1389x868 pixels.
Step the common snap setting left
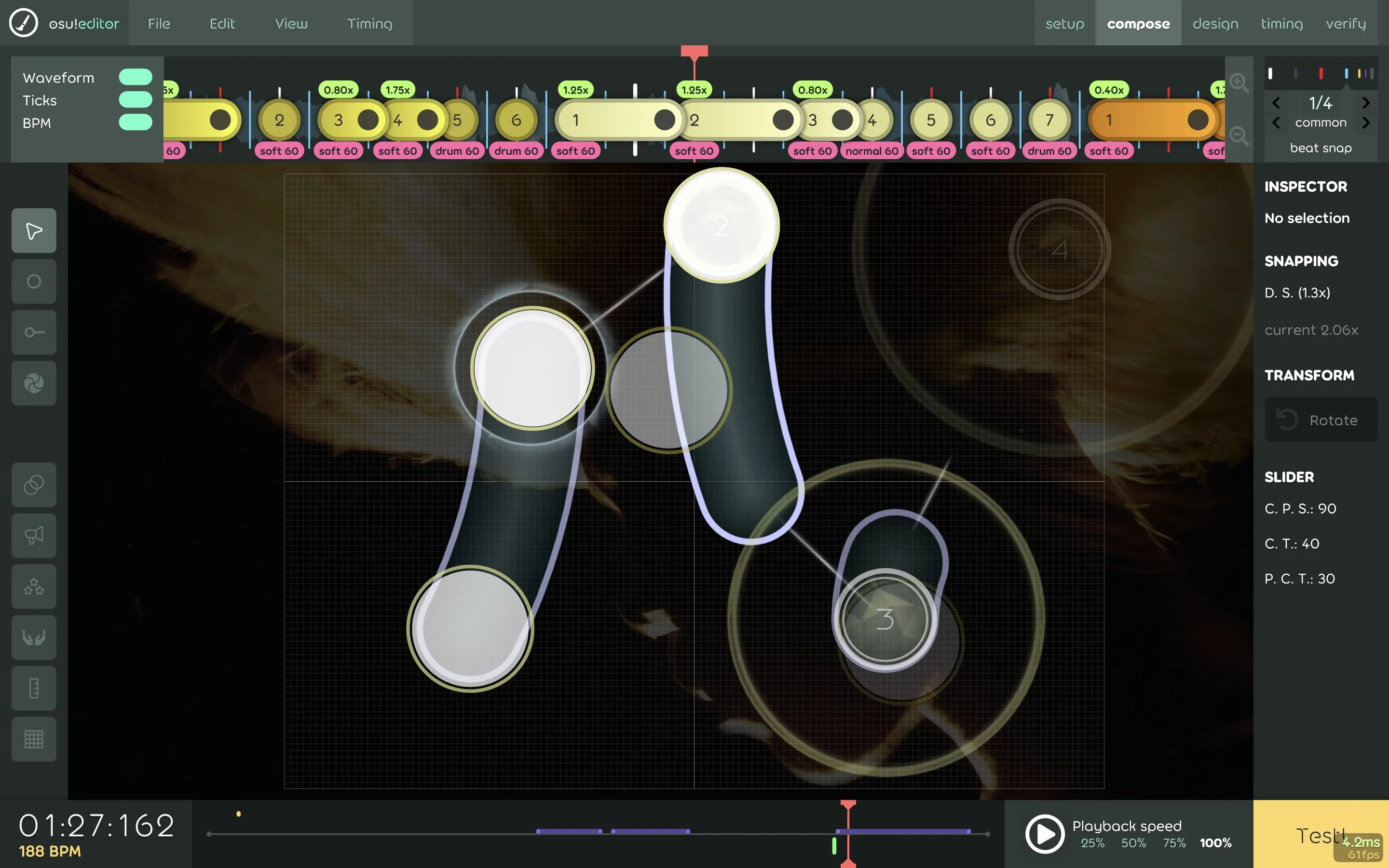tap(1277, 122)
